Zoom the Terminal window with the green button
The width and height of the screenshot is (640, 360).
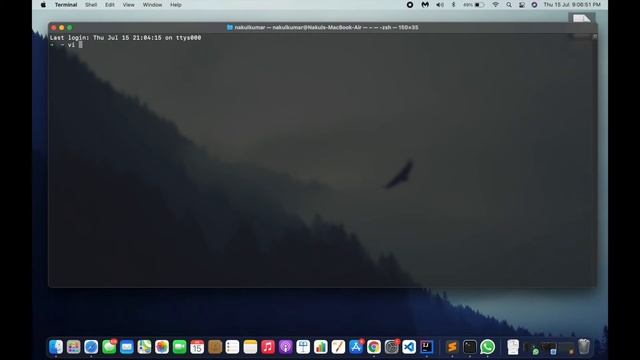[70, 28]
